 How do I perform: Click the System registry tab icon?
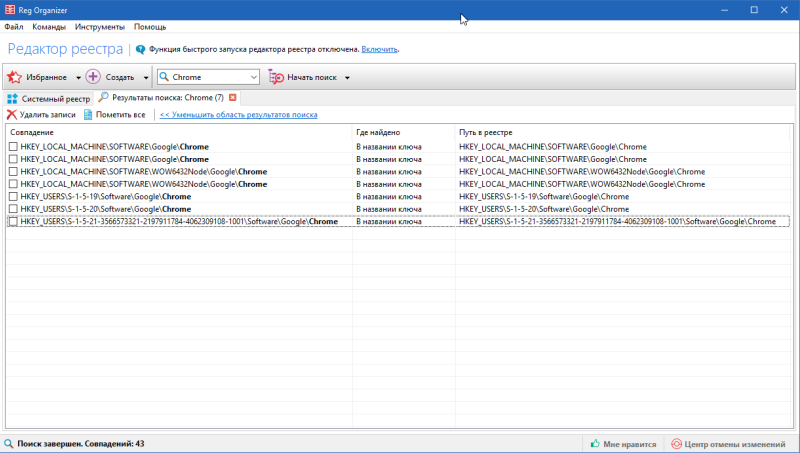[x=12, y=98]
